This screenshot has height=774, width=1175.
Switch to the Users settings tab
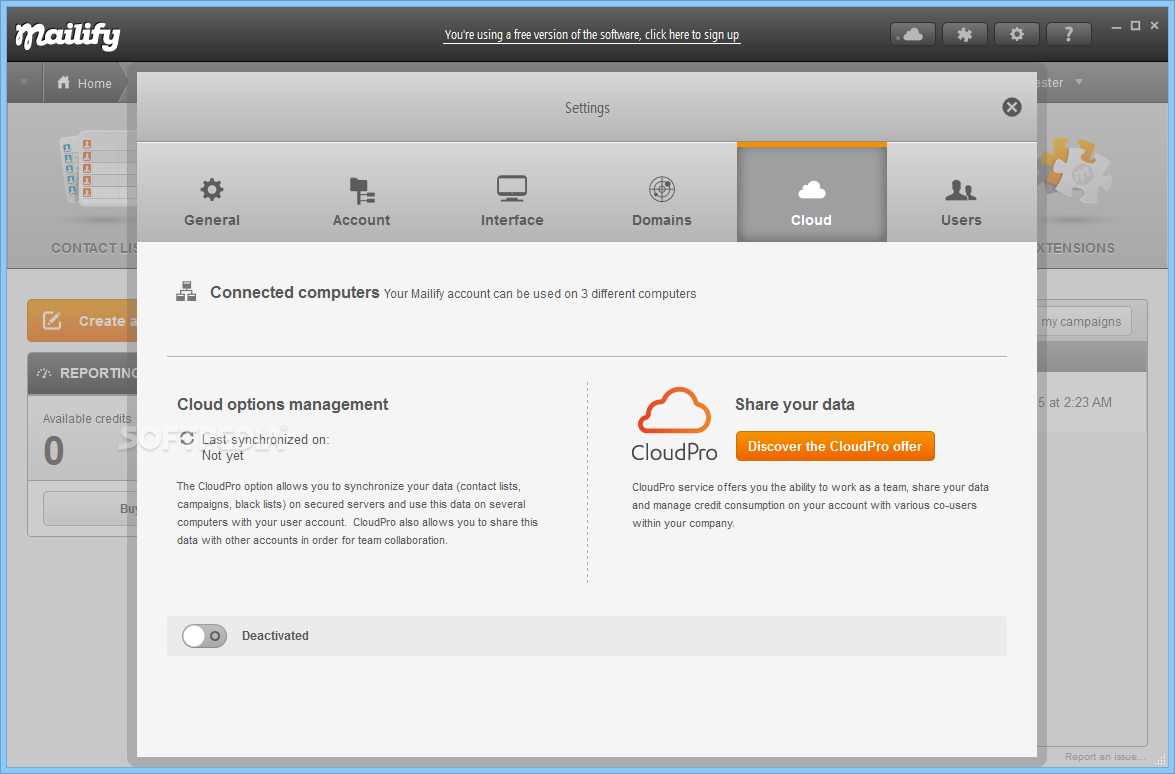(961, 193)
